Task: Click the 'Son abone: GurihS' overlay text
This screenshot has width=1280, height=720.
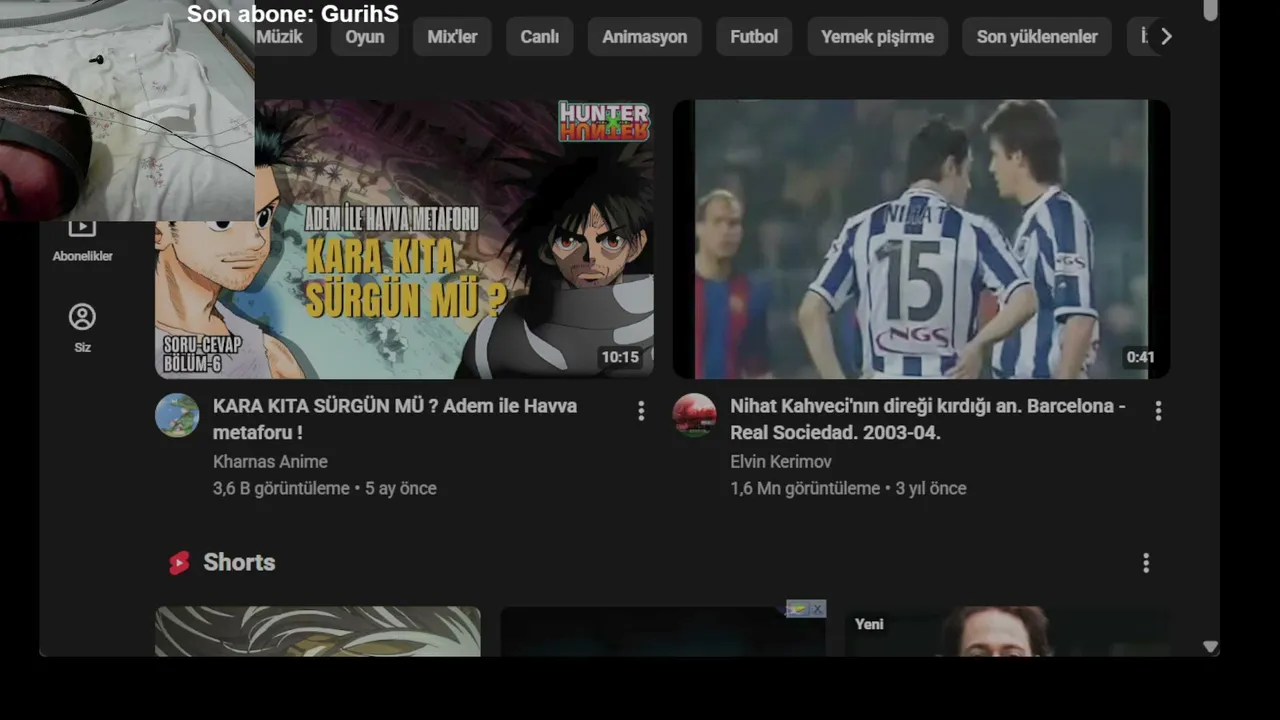Action: tap(293, 14)
